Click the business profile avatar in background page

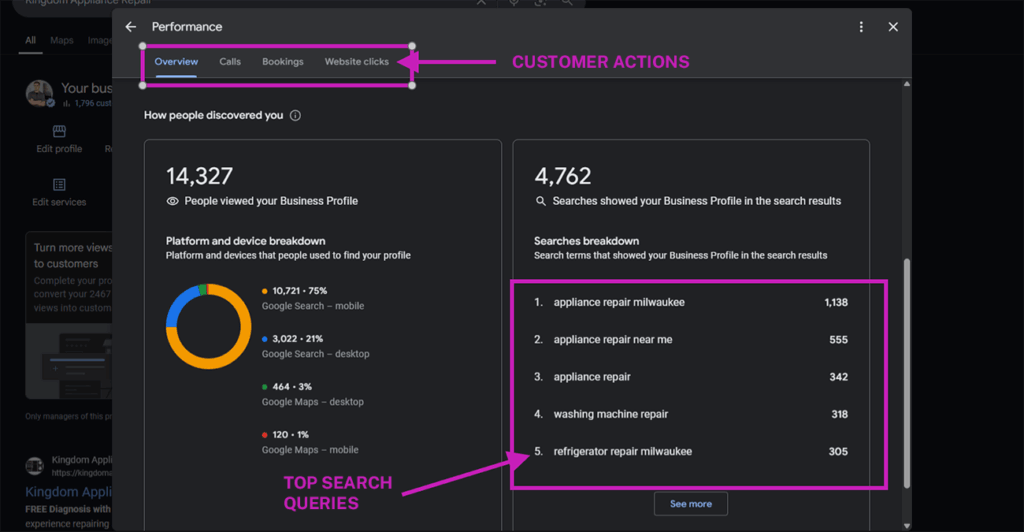click(39, 93)
